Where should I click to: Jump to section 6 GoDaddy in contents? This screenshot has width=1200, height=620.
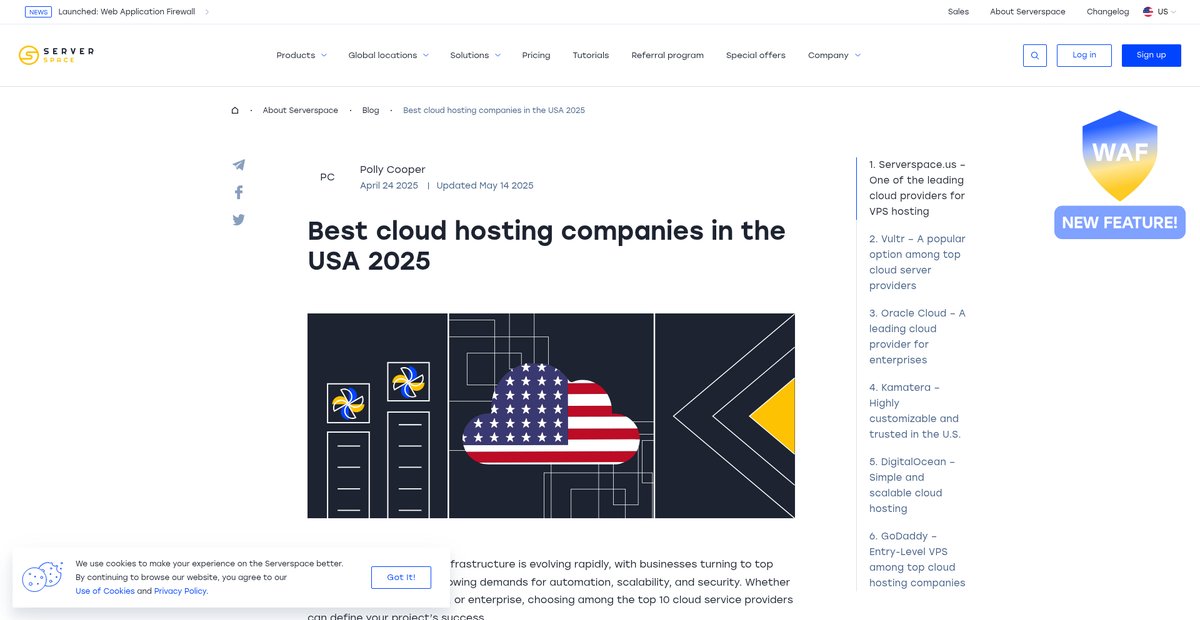pos(917,559)
